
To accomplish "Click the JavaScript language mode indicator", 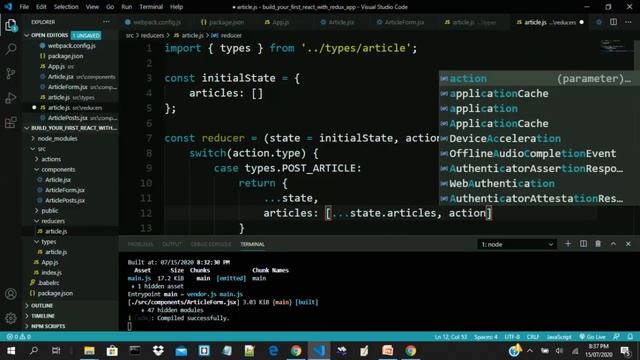I will point(559,337).
